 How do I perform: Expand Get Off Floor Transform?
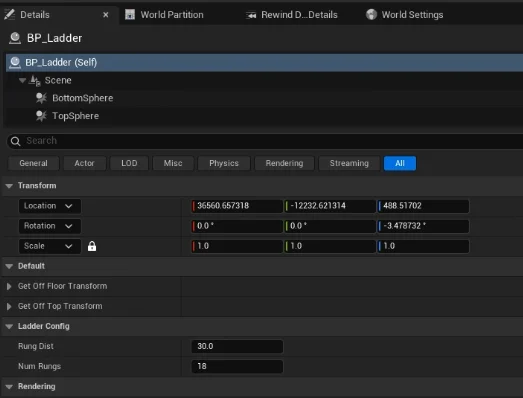[9, 286]
